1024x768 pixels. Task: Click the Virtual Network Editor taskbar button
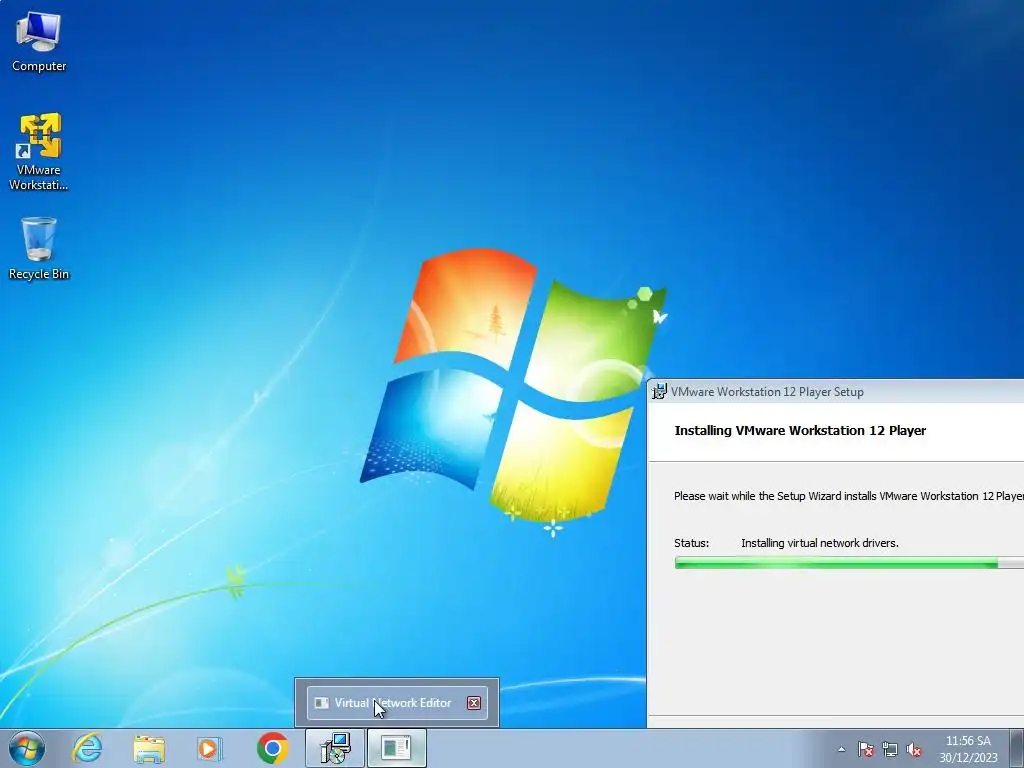pos(396,748)
